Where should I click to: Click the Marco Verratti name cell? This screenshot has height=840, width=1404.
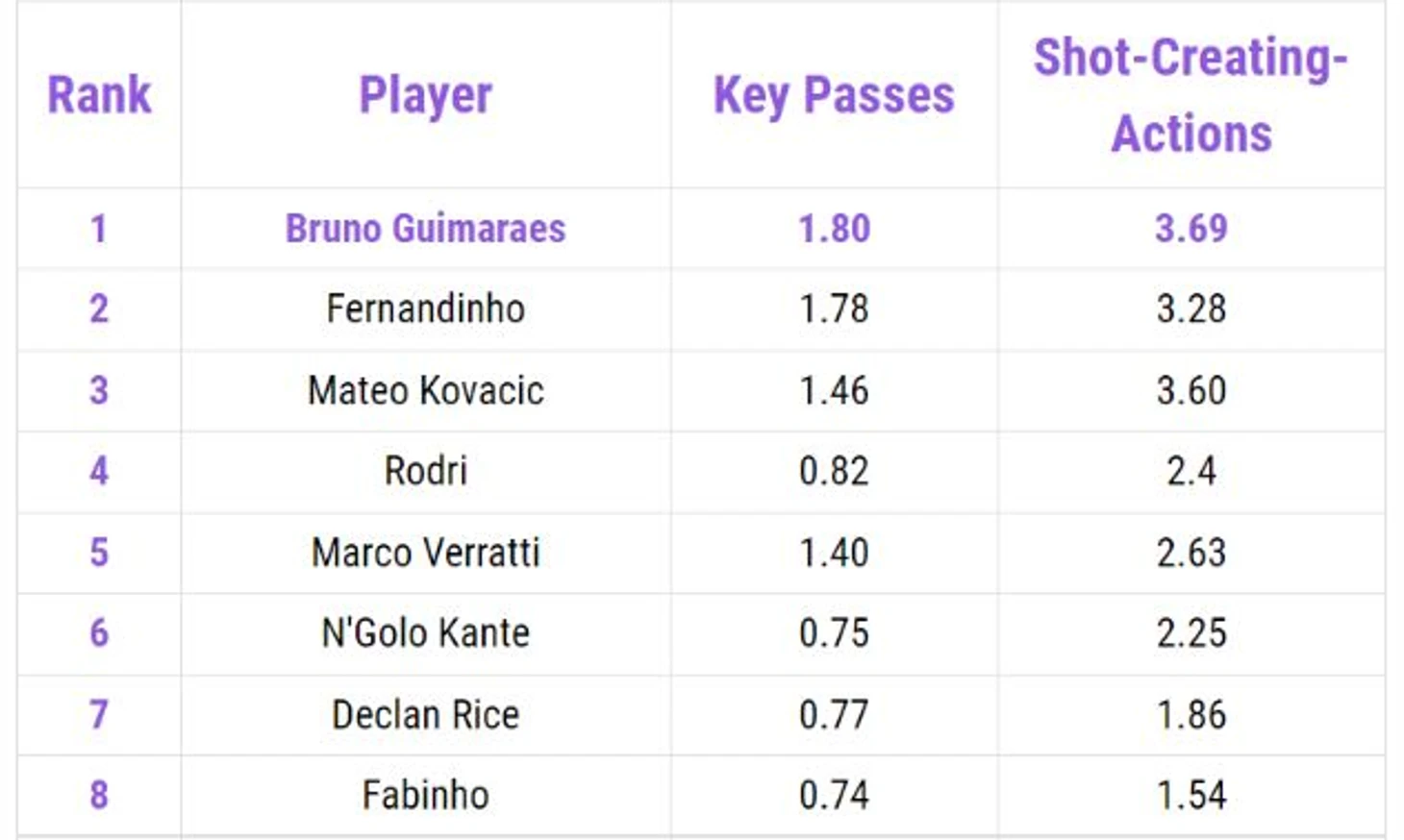(x=425, y=553)
